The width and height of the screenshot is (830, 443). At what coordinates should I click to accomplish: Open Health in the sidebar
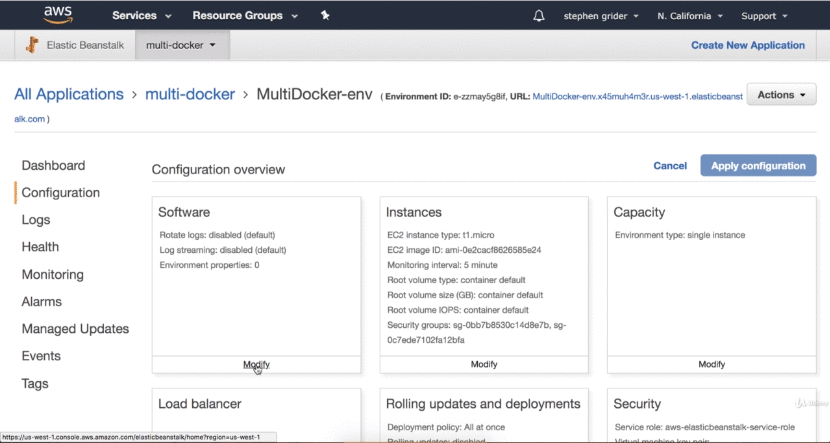pos(40,247)
